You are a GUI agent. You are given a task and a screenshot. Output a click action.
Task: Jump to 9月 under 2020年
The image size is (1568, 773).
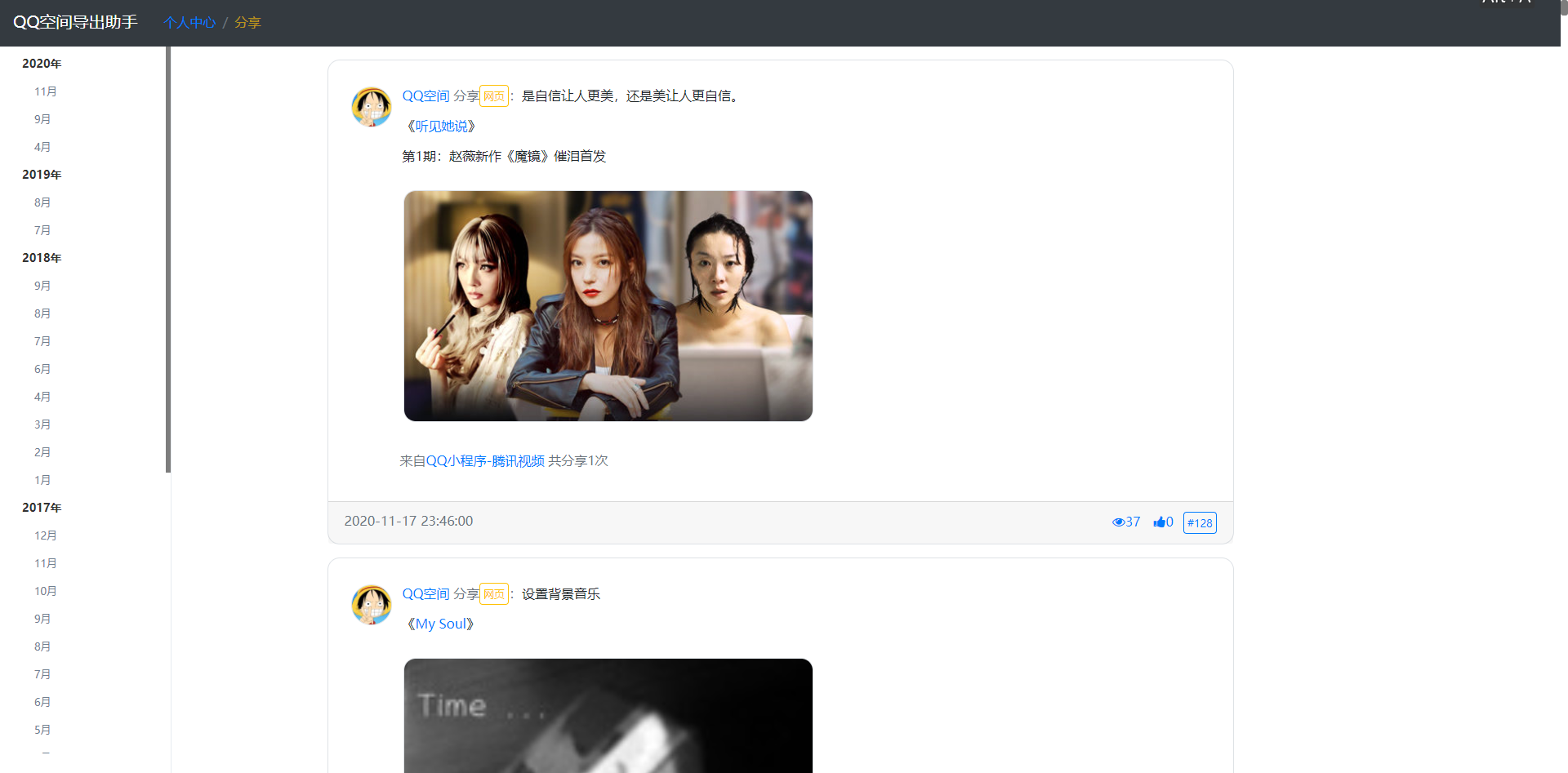point(42,119)
